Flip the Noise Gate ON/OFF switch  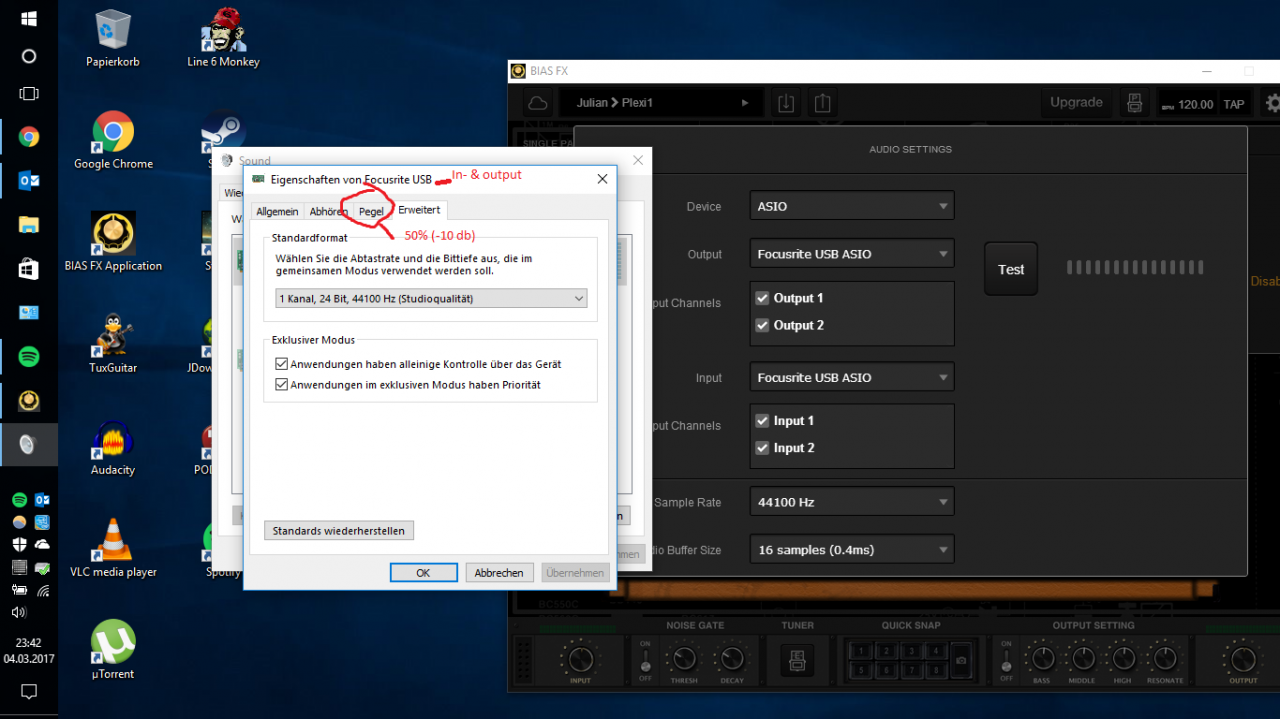pyautogui.click(x=646, y=661)
